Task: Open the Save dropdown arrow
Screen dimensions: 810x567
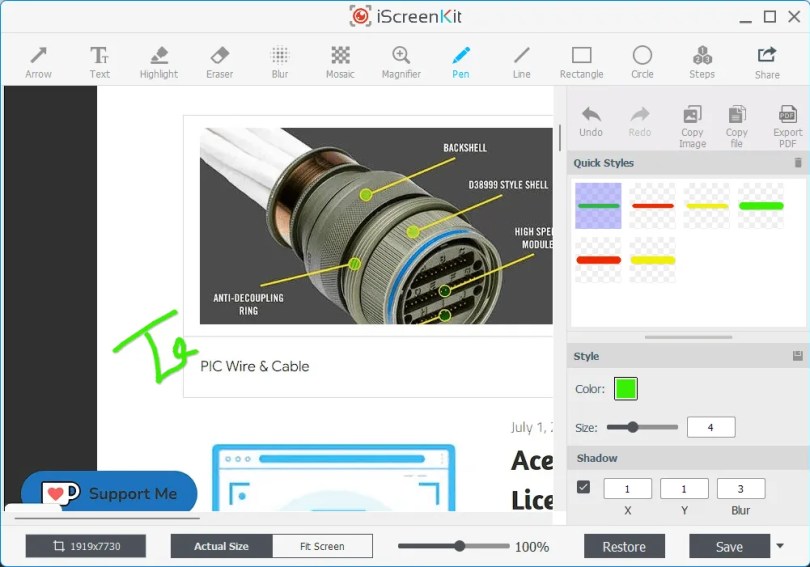Action: [780, 546]
